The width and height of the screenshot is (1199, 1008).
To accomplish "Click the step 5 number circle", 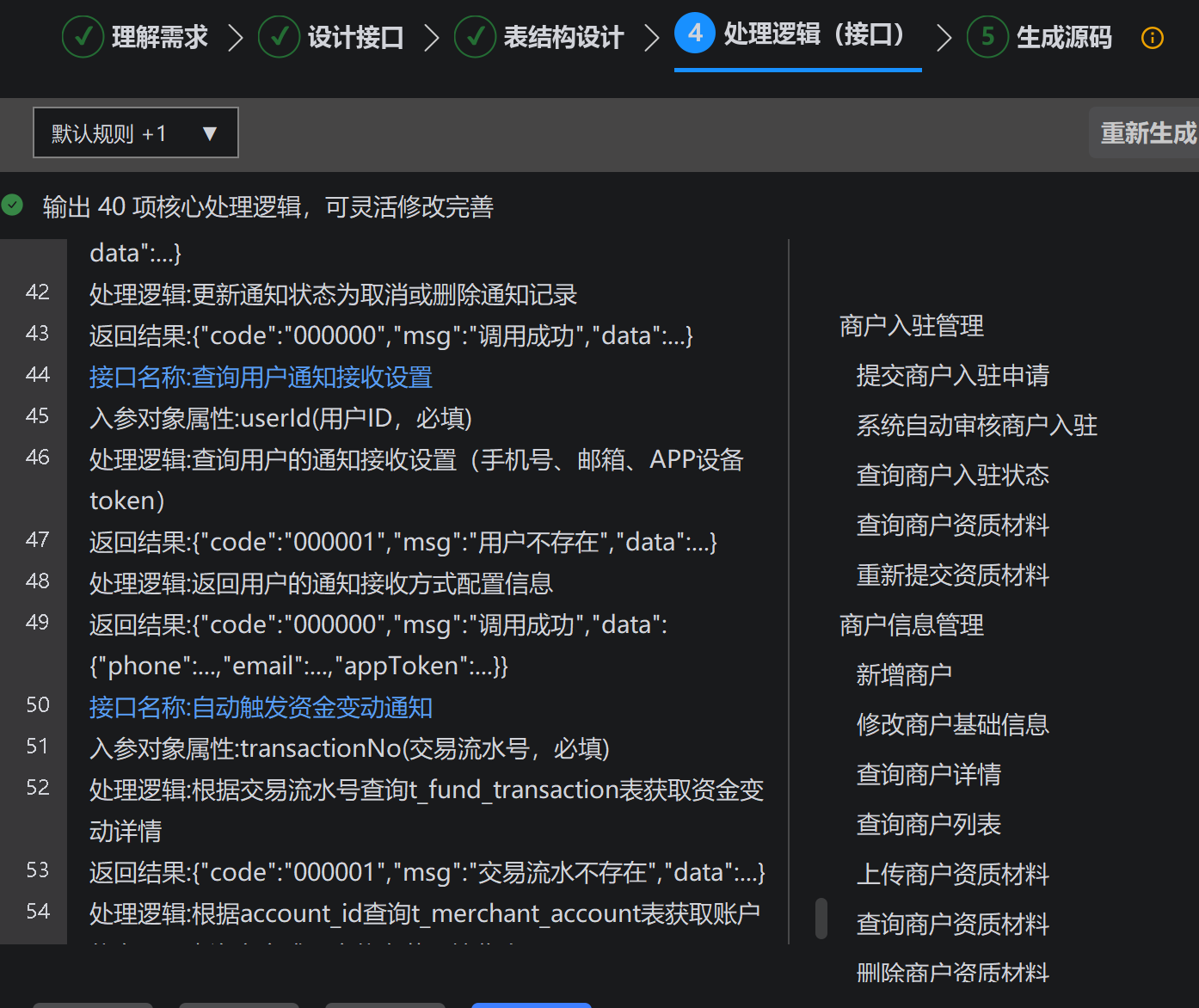I will pyautogui.click(x=987, y=37).
